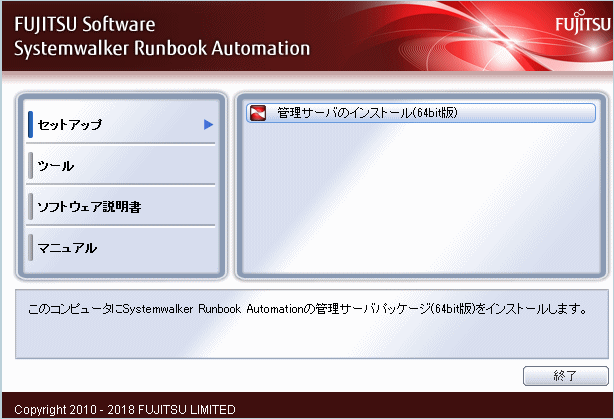The width and height of the screenshot is (614, 419).
Task: Click the Copyright 2010 - 2018 FUJITSU LIMITED text
Action: (125, 410)
